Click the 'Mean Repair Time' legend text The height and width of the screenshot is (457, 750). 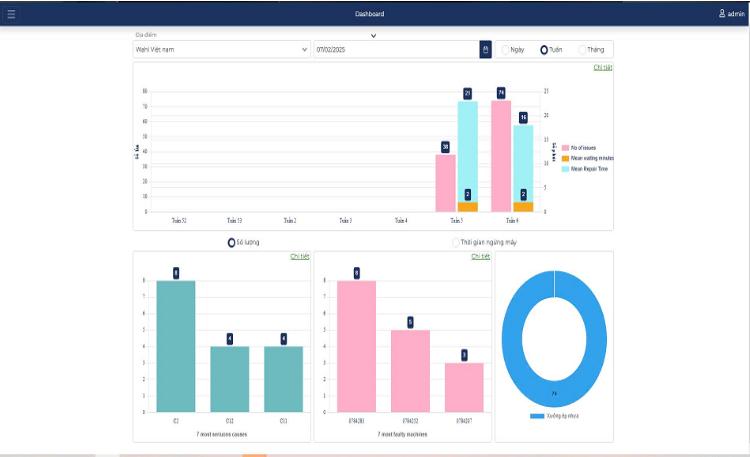tap(589, 169)
